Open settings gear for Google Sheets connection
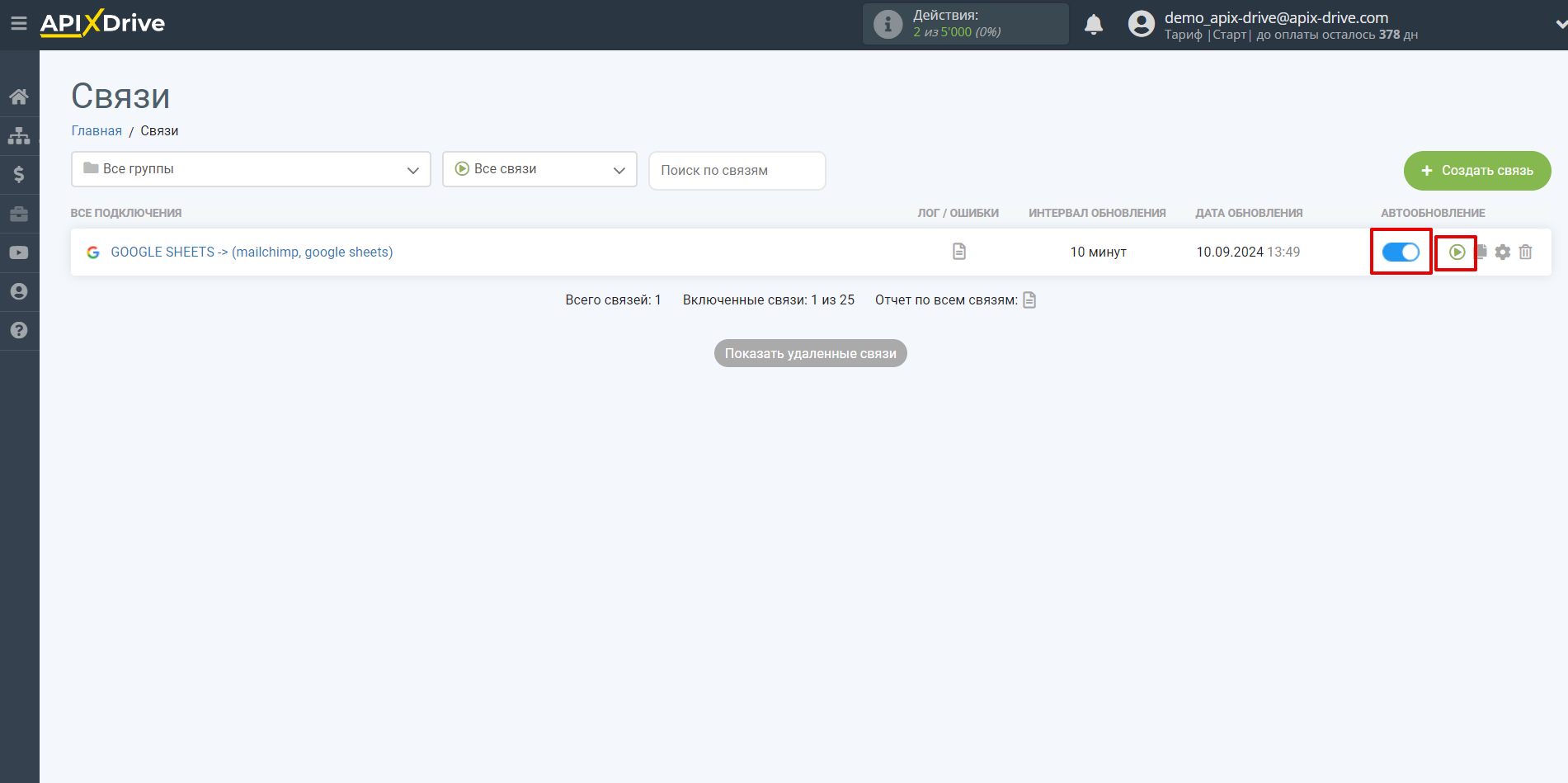The width and height of the screenshot is (1568, 783). tap(1503, 252)
